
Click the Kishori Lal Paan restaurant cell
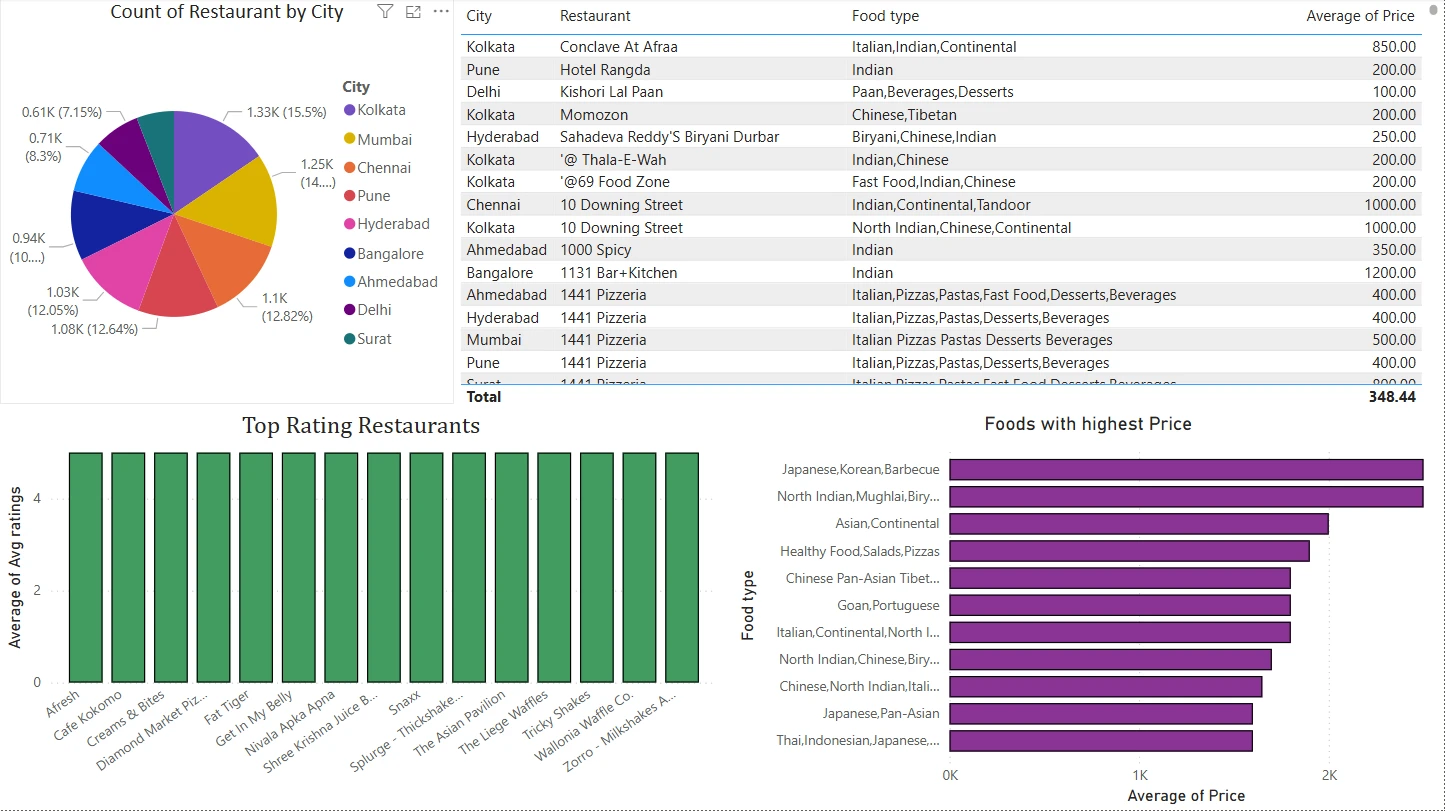point(611,92)
